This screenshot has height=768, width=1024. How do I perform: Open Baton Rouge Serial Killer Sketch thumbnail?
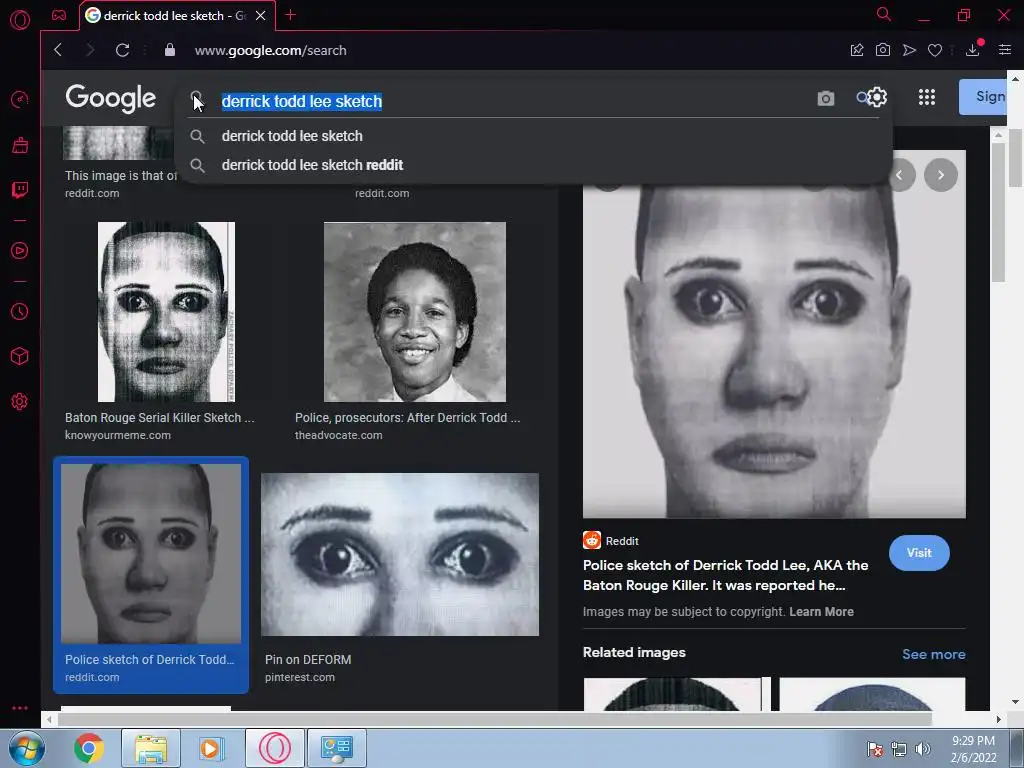point(166,312)
